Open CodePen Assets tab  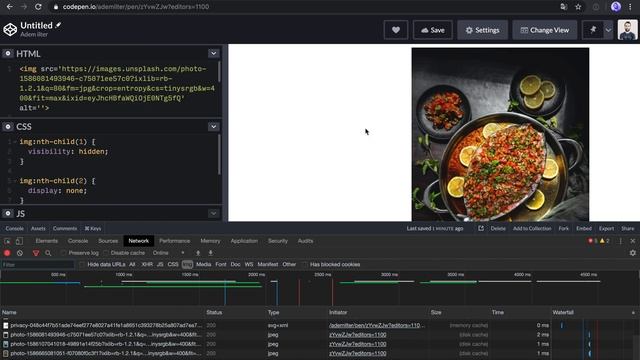point(38,229)
